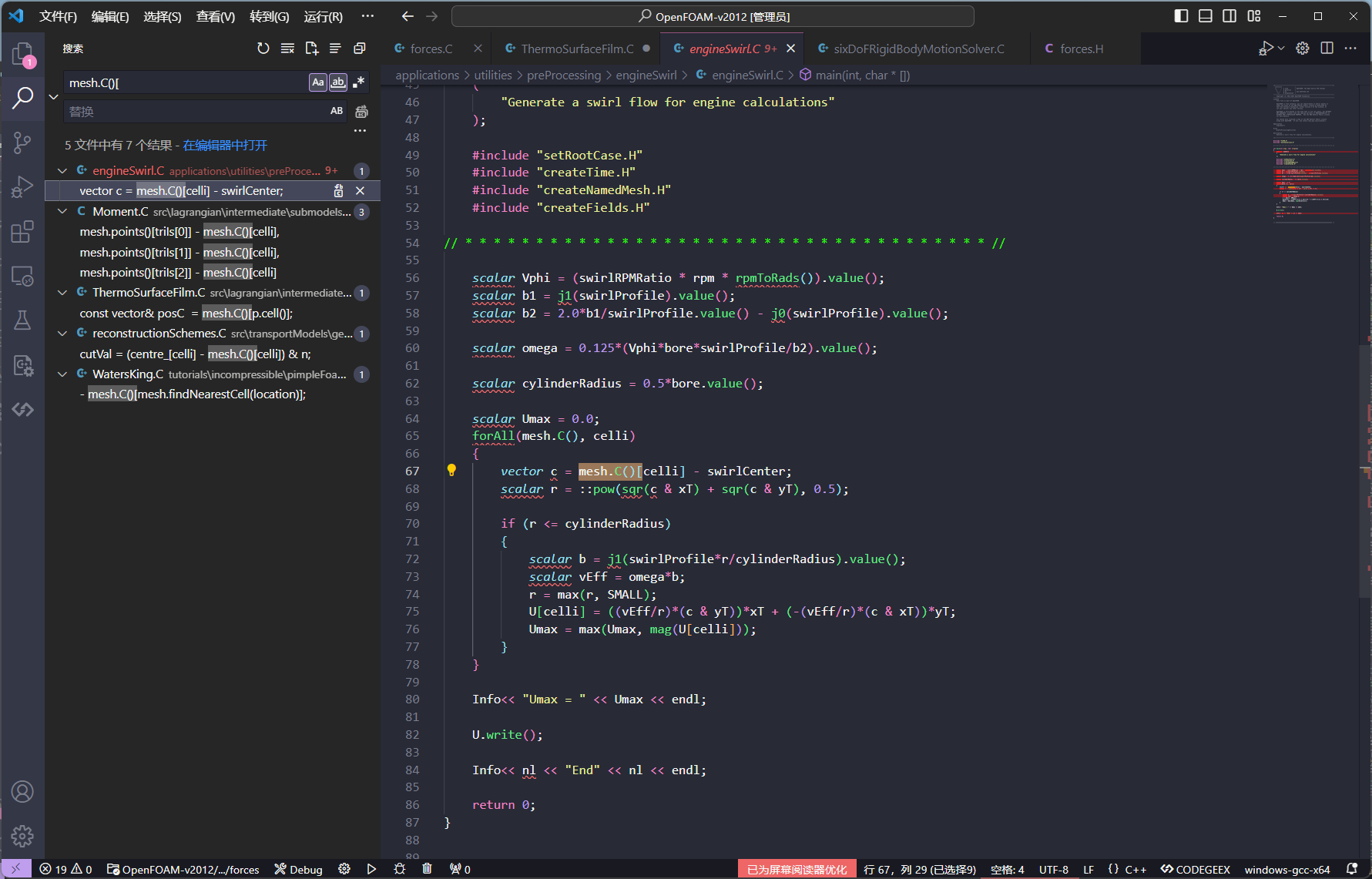Open Extensions view
This screenshot has height=879, width=1372.
click(x=22, y=232)
